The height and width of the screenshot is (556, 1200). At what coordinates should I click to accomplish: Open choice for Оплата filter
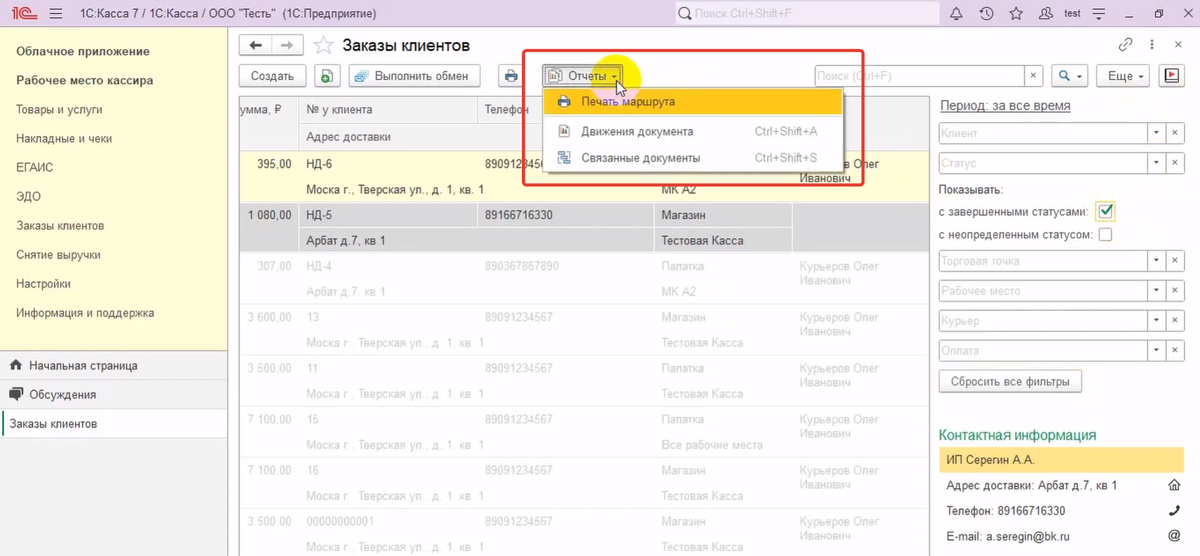pyautogui.click(x=1156, y=351)
